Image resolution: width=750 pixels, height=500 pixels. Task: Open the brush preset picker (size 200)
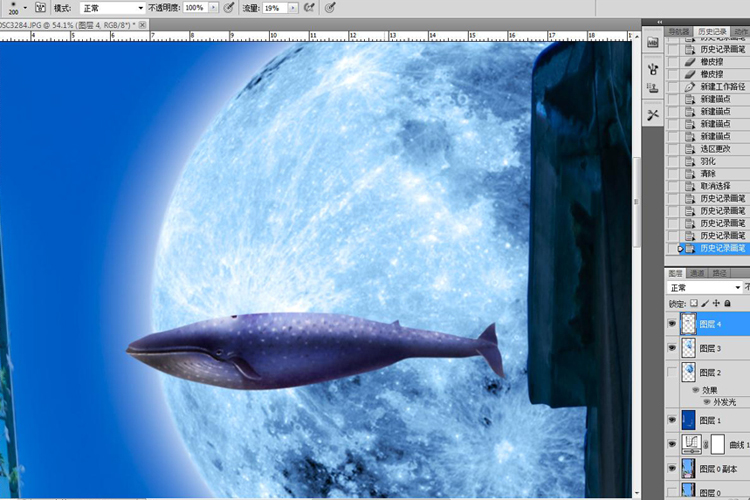pos(25,7)
